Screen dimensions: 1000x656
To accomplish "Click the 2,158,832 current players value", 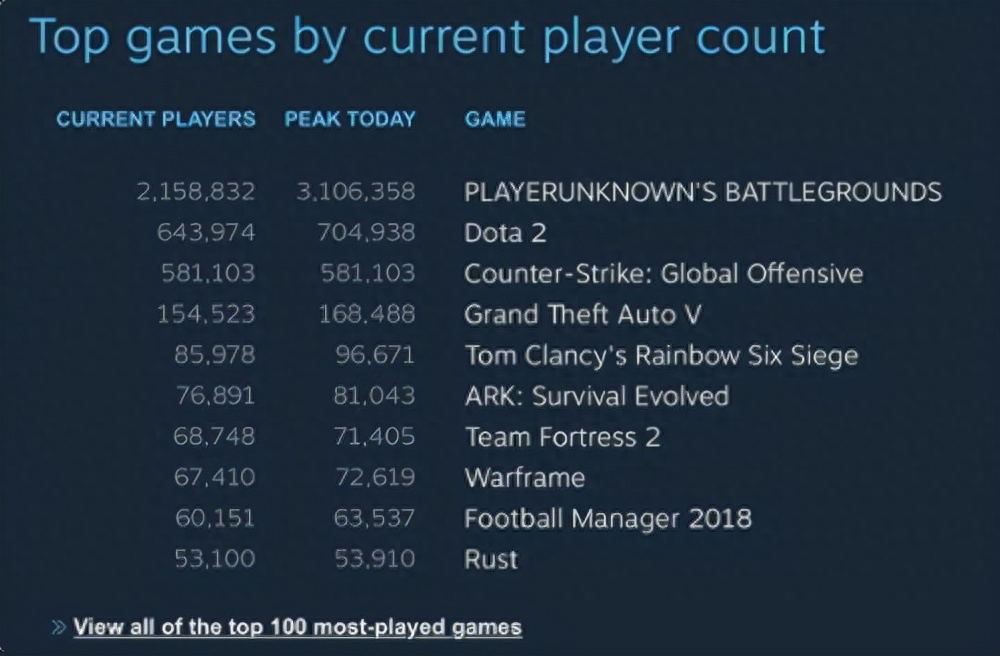I will 196,192.
